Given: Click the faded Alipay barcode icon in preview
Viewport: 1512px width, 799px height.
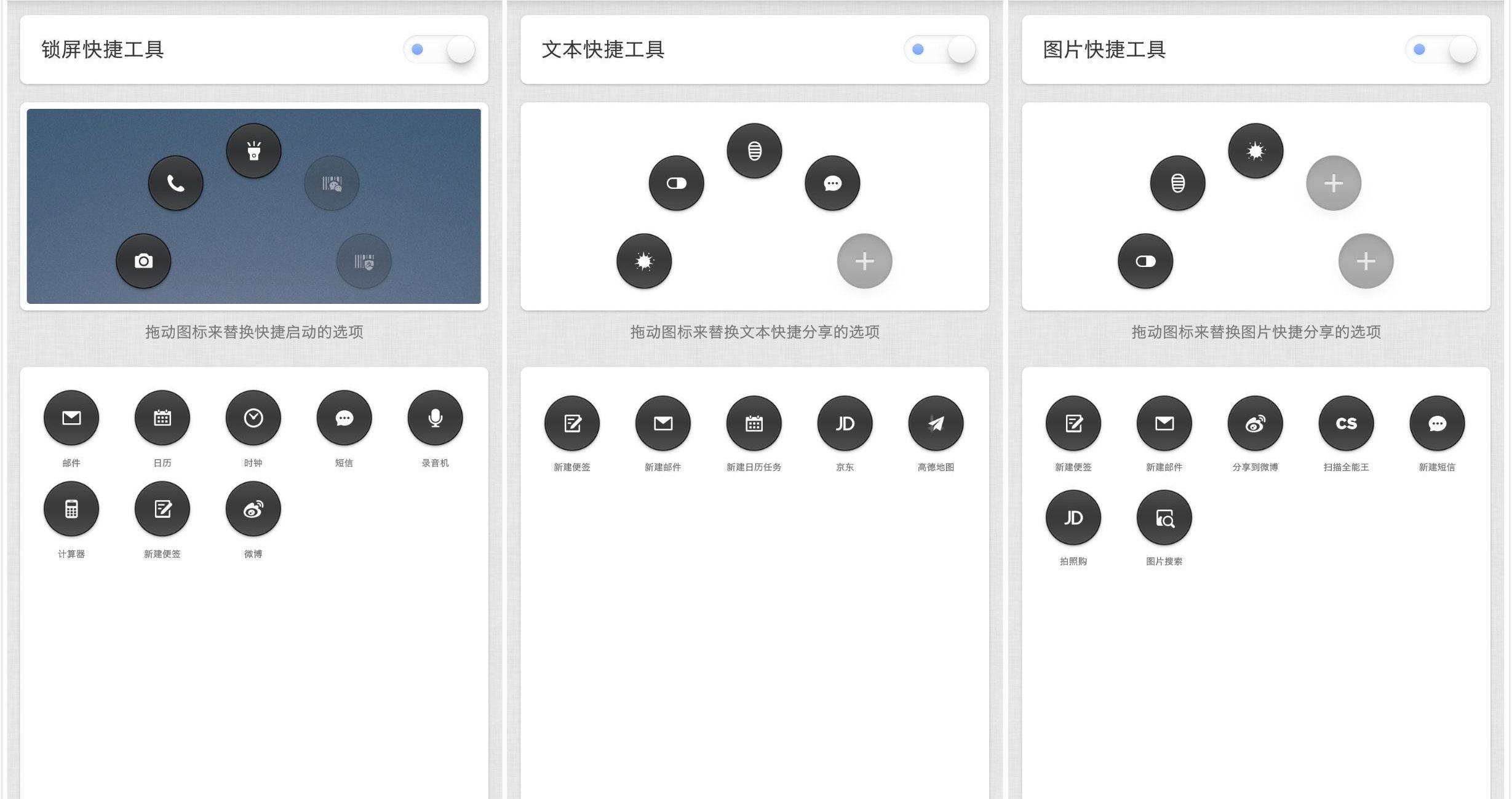Looking at the screenshot, I should pyautogui.click(x=364, y=261).
